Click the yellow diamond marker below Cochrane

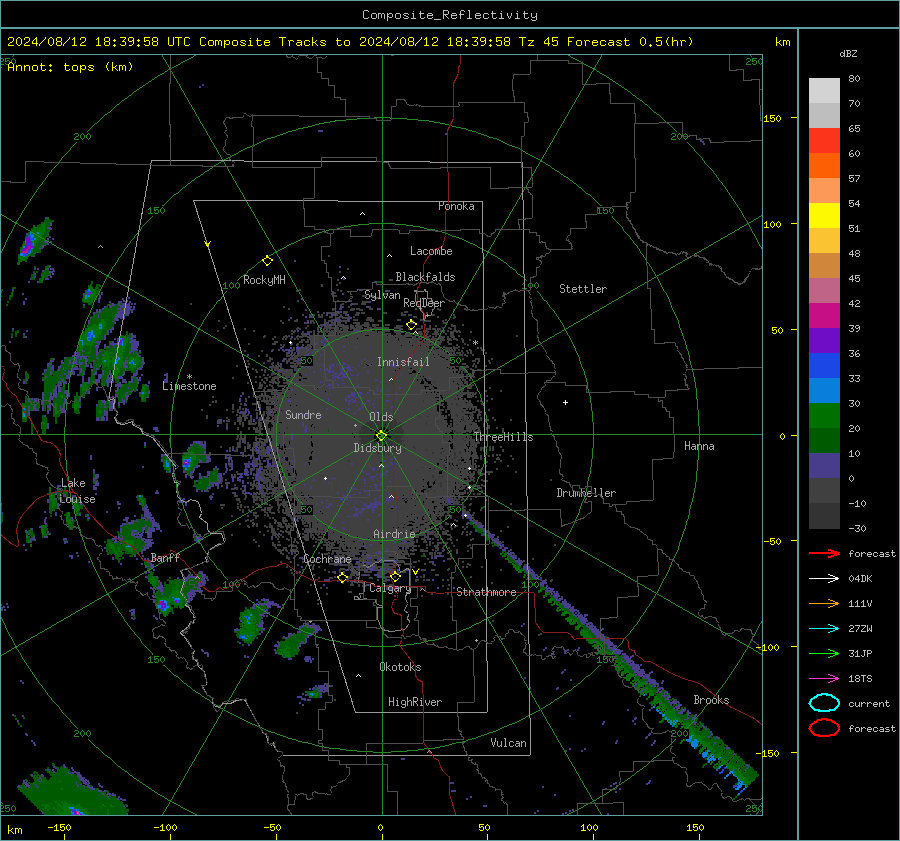coord(343,577)
